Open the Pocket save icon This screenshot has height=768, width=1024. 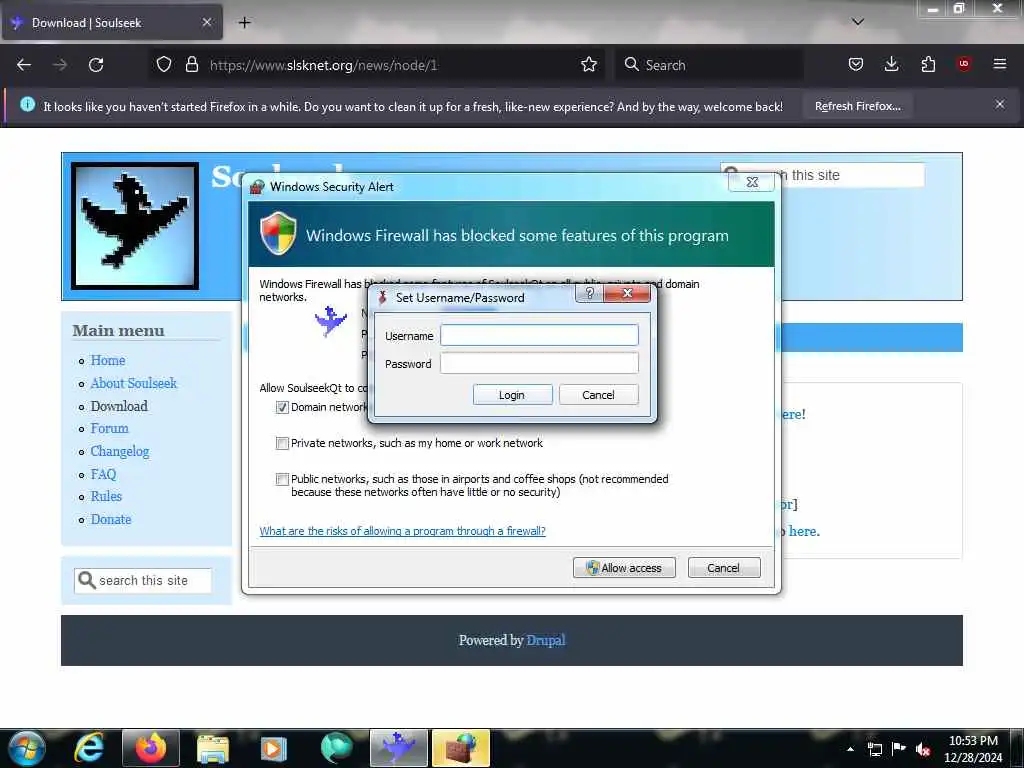click(856, 64)
